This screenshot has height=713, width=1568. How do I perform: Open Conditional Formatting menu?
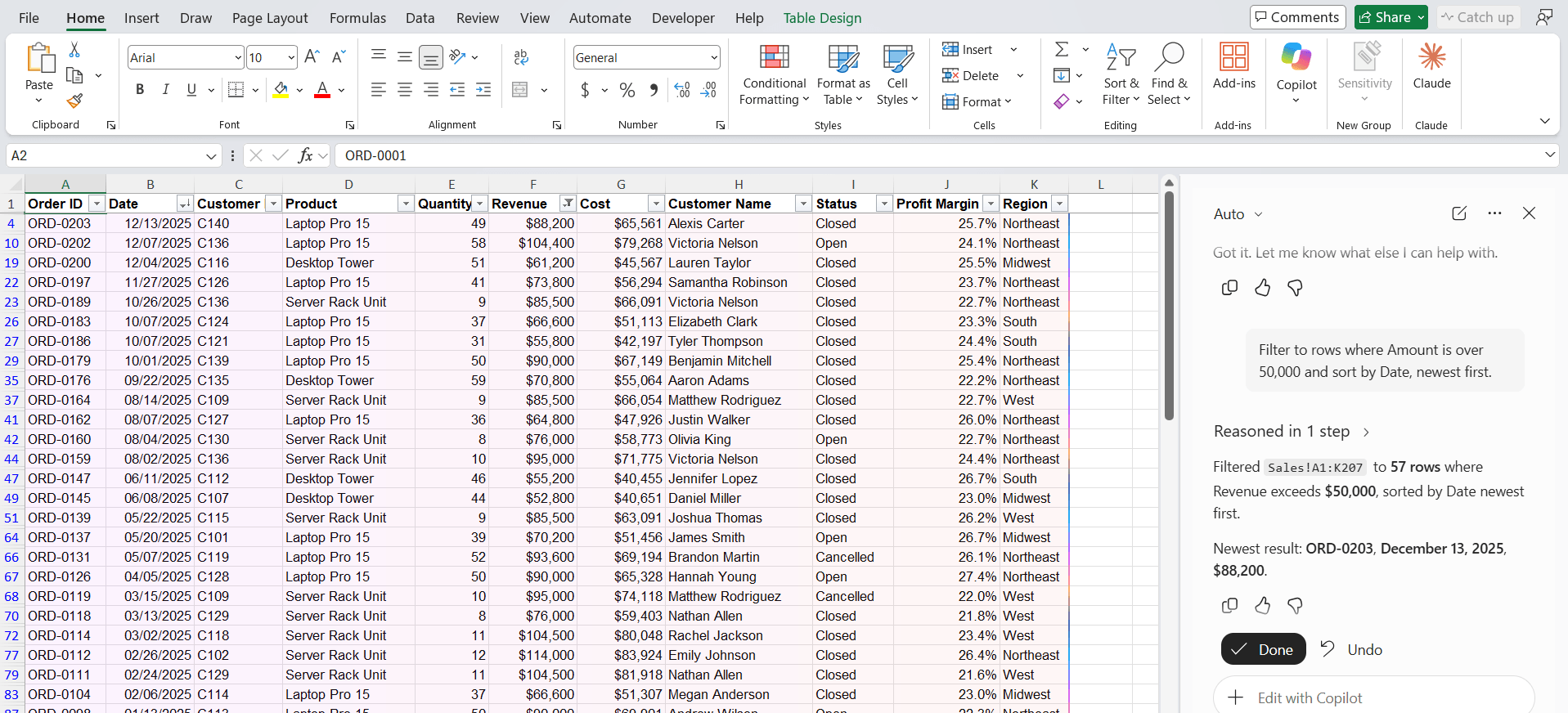point(774,75)
